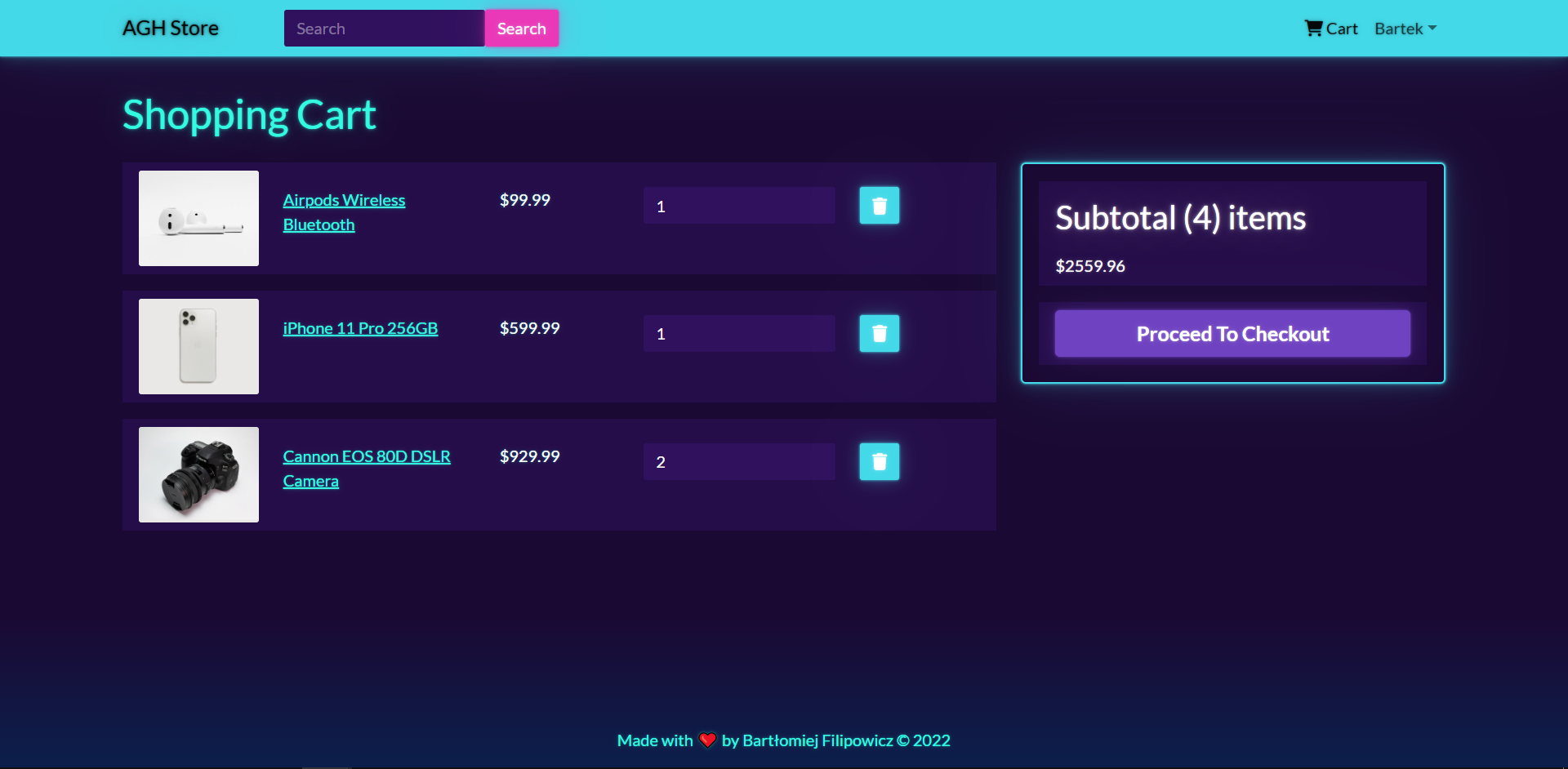Delete Cannon EOS camera via trash icon
The image size is (1568, 769).
coord(879,461)
